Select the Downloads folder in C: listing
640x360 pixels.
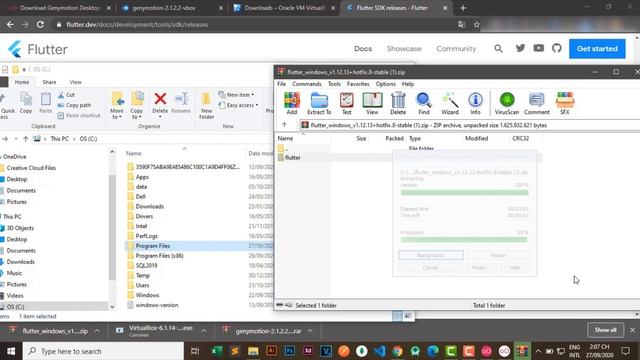(149, 207)
